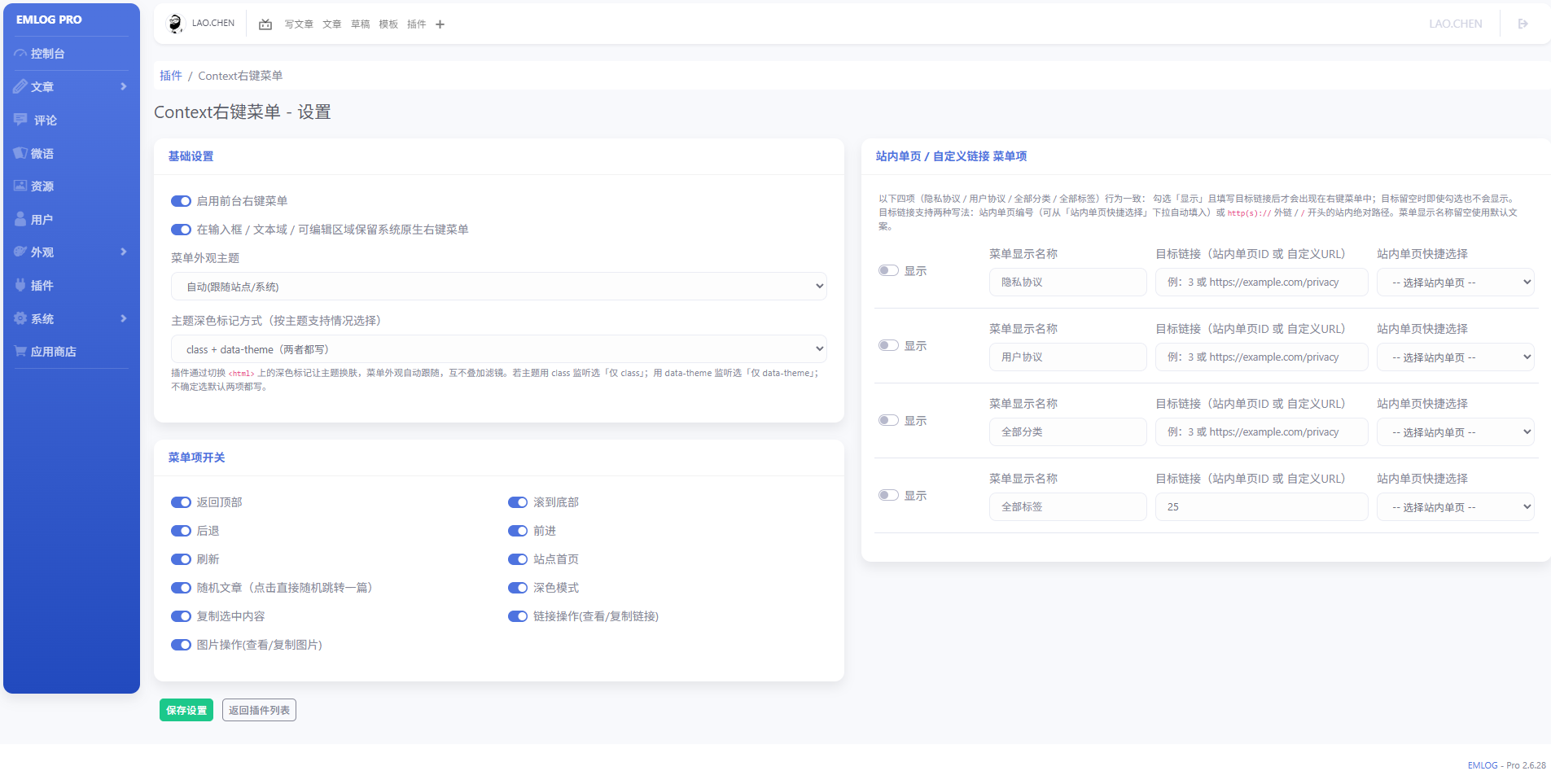The image size is (1551, 784).
Task: Click the 应用商店 cart icon in the sidebar
Action: click(x=20, y=351)
